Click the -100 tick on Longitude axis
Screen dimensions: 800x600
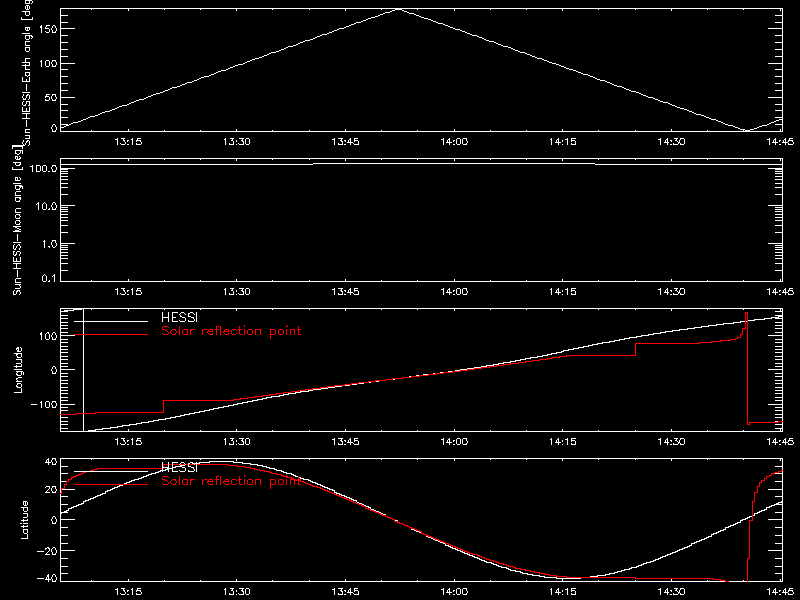pos(43,404)
